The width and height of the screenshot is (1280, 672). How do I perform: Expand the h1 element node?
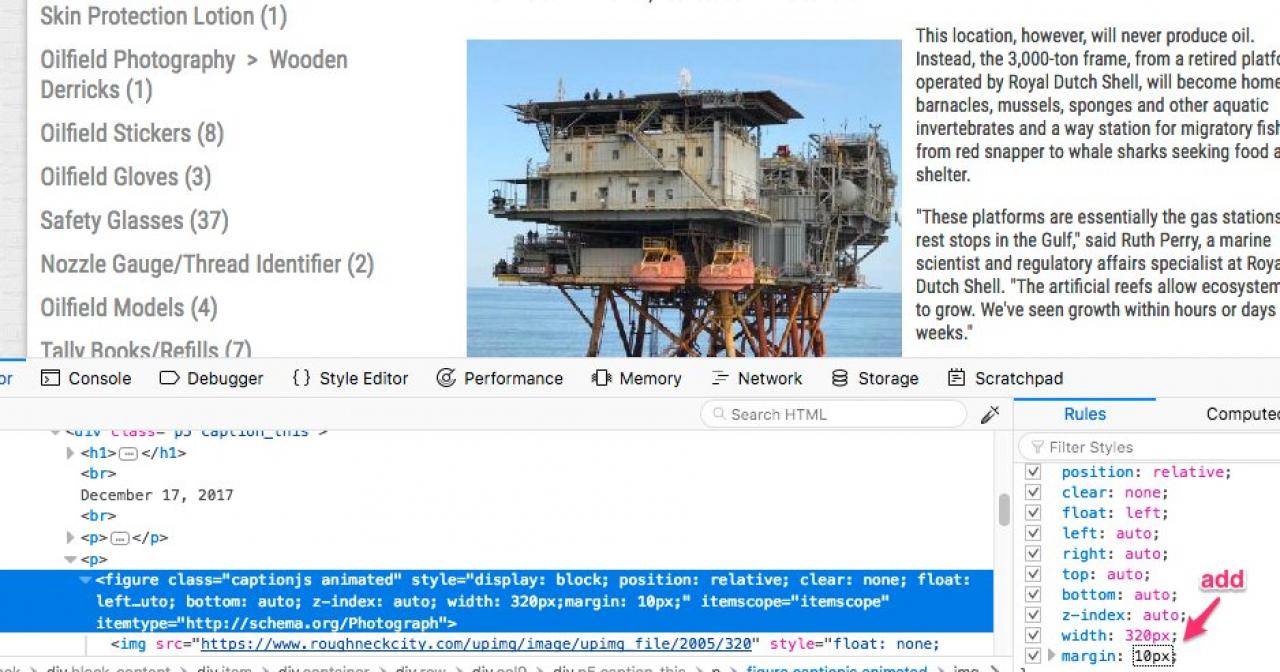(x=71, y=453)
